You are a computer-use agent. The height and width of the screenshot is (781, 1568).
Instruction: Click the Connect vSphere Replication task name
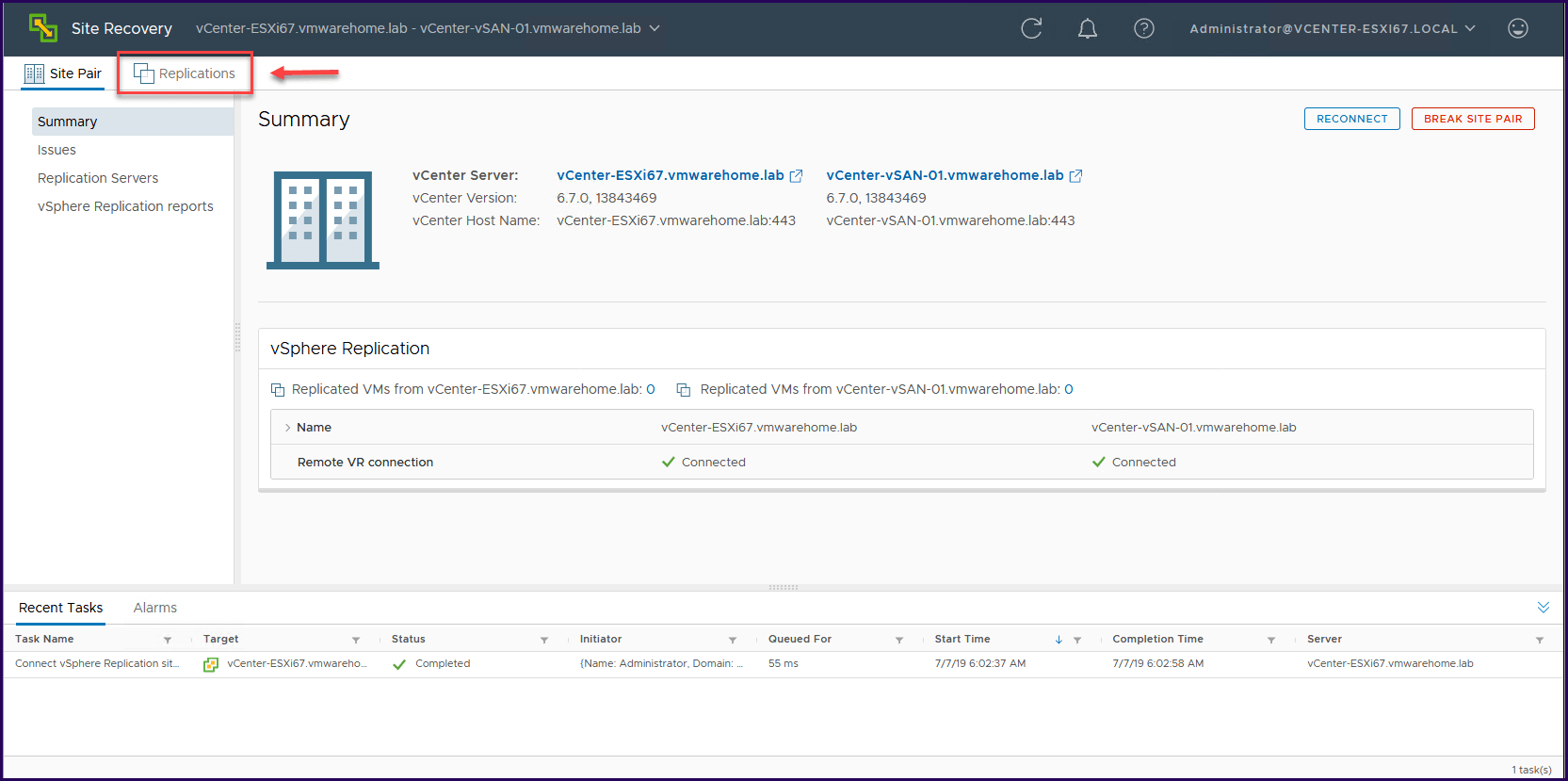pos(97,664)
